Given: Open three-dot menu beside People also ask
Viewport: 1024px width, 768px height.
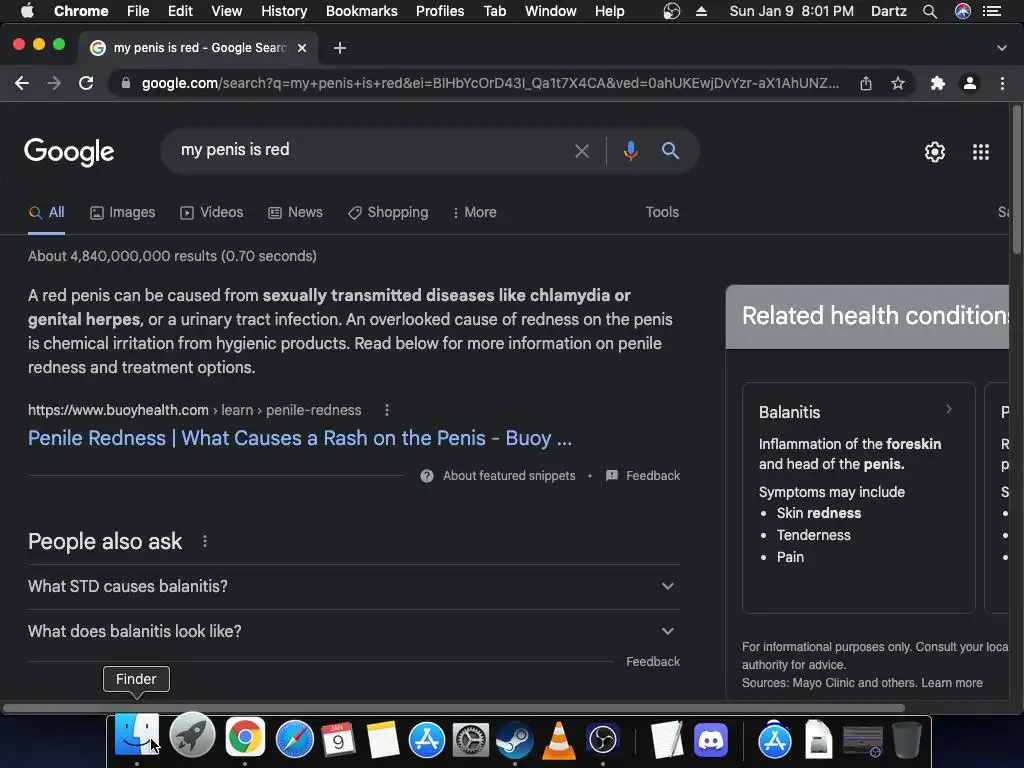Looking at the screenshot, I should [x=205, y=541].
